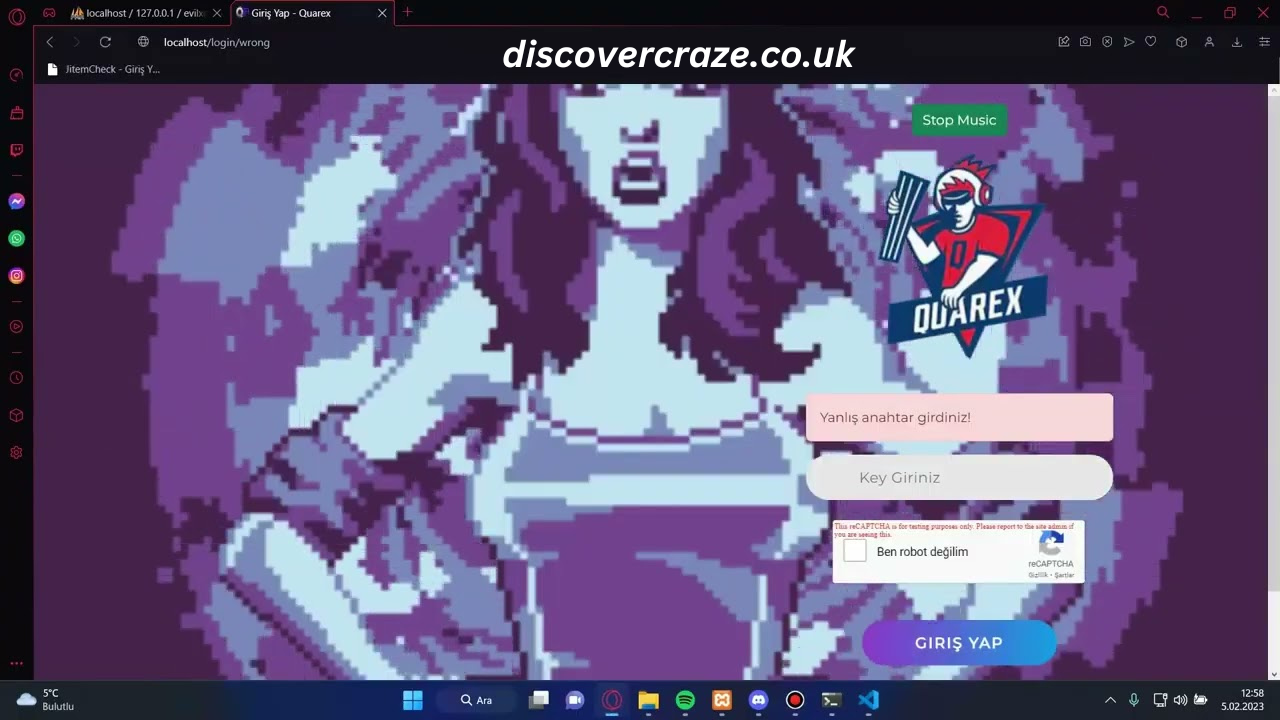Open WhatsApp in the sidebar
Image resolution: width=1280 pixels, height=720 pixels.
pyautogui.click(x=16, y=238)
